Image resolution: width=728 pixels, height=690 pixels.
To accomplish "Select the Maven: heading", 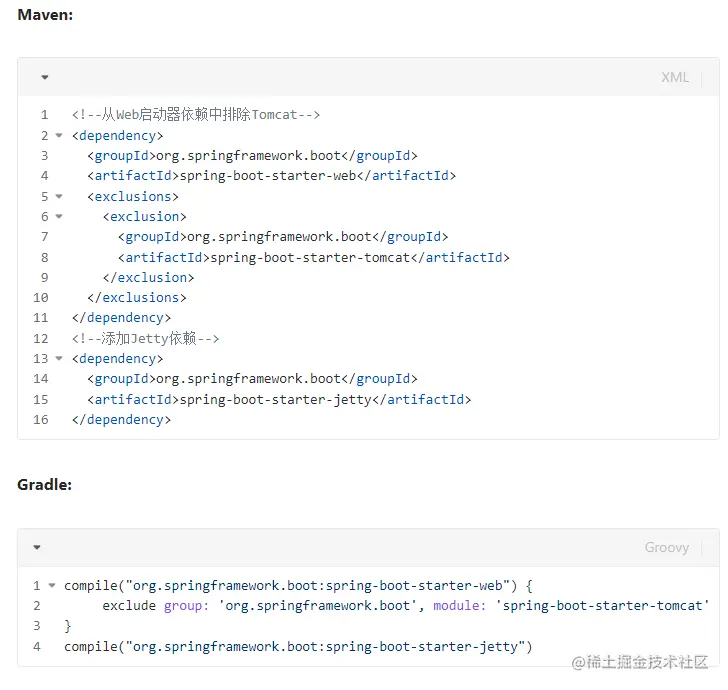I will [x=45, y=15].
